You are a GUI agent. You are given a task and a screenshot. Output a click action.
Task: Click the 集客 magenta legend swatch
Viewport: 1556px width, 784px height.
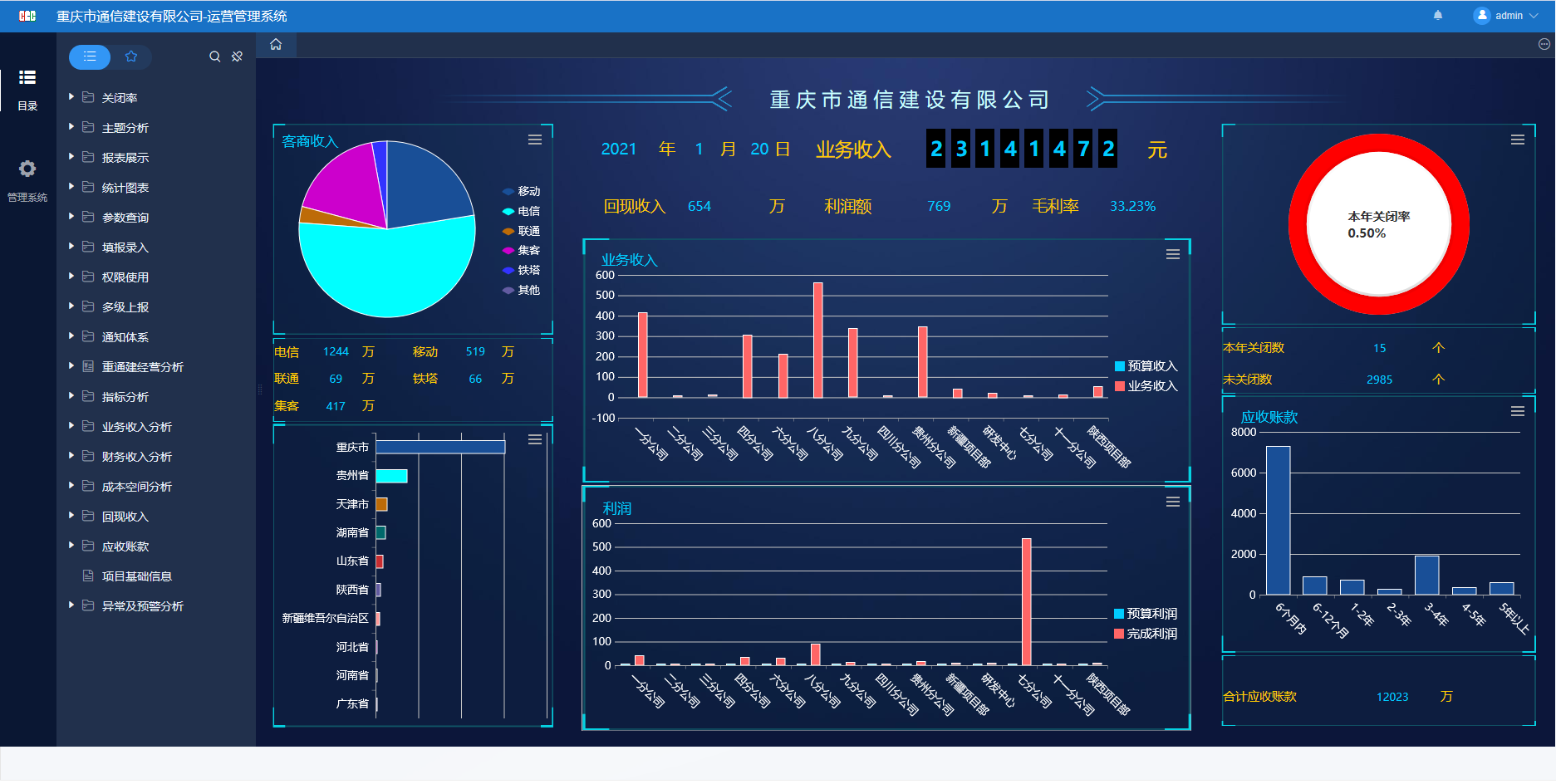pos(508,250)
